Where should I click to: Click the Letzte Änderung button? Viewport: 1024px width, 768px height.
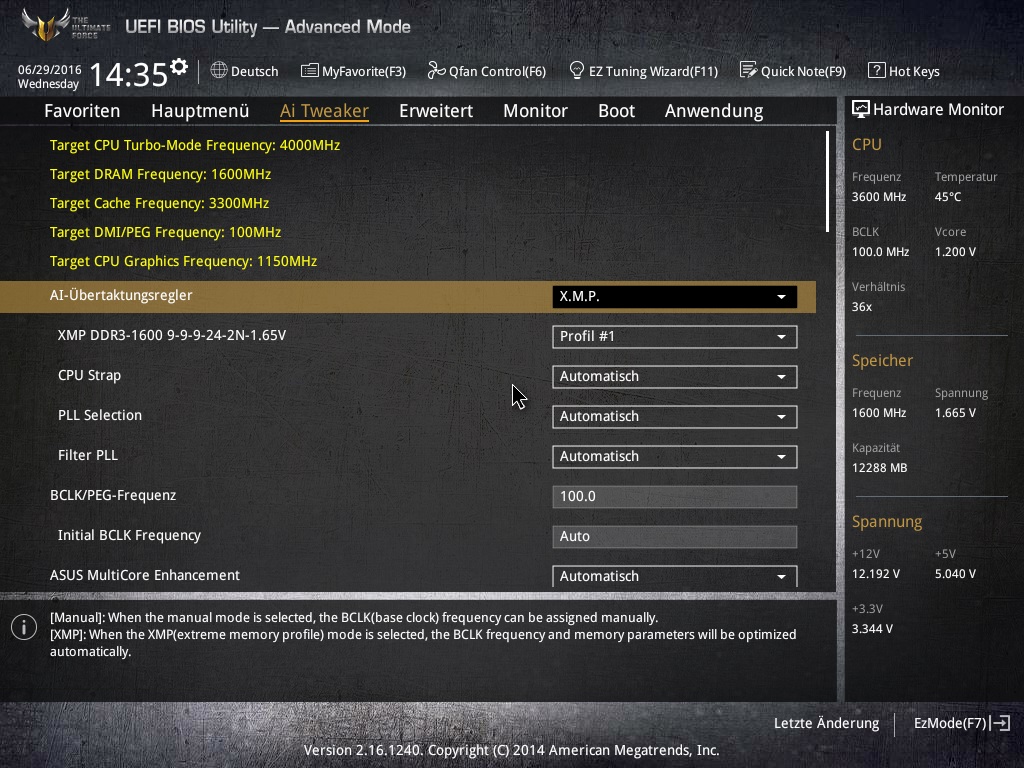click(x=826, y=723)
